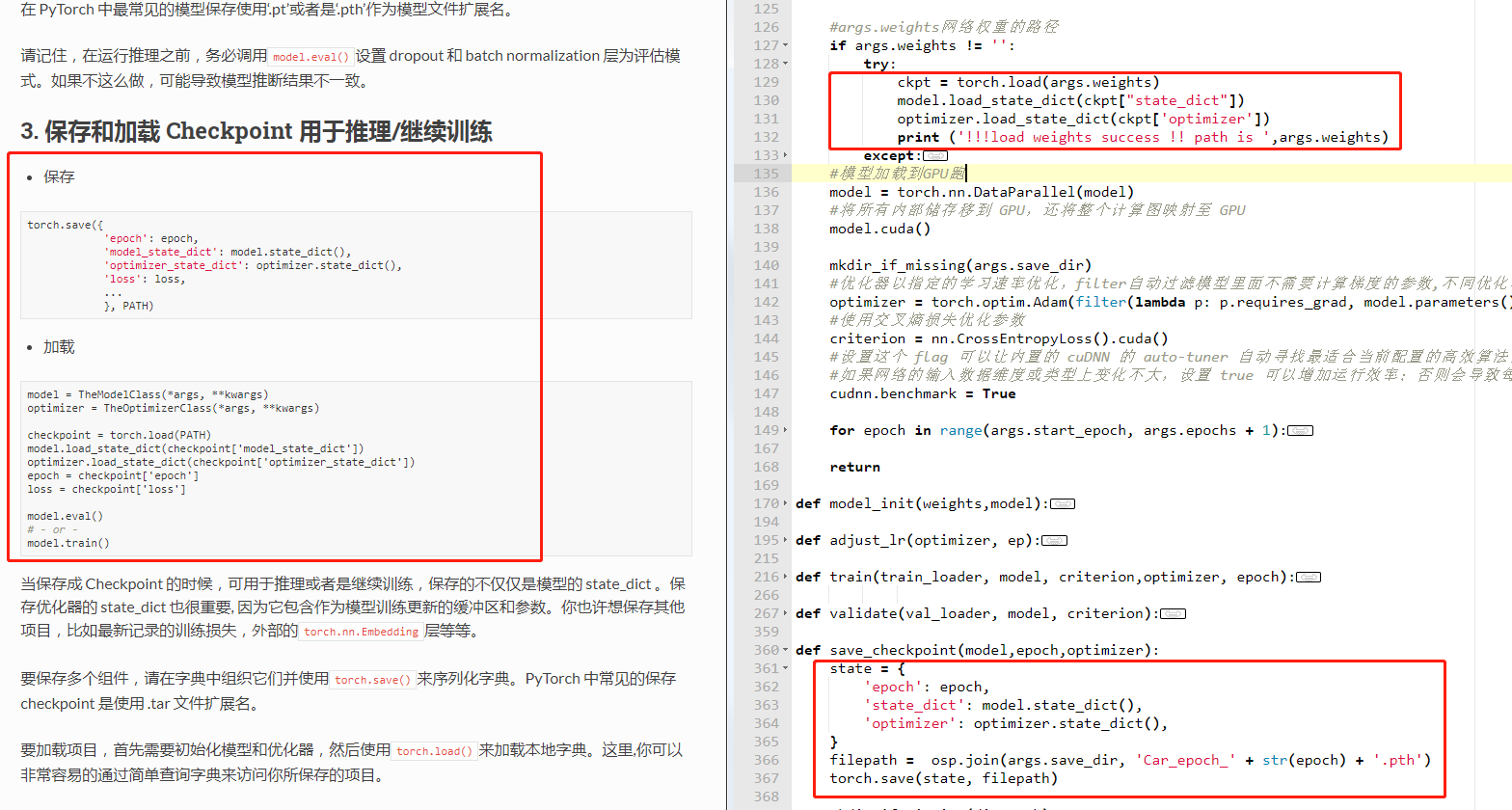Place cursor on 'model = torch.nn.DataParallel(model)' line
1512x810 pixels.
pyautogui.click(x=982, y=192)
